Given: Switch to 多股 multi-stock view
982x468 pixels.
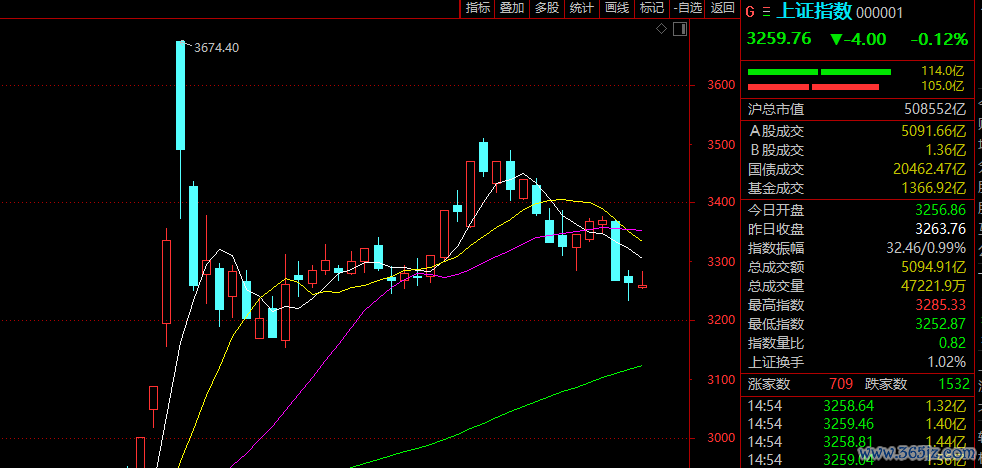Looking at the screenshot, I should click(x=547, y=8).
